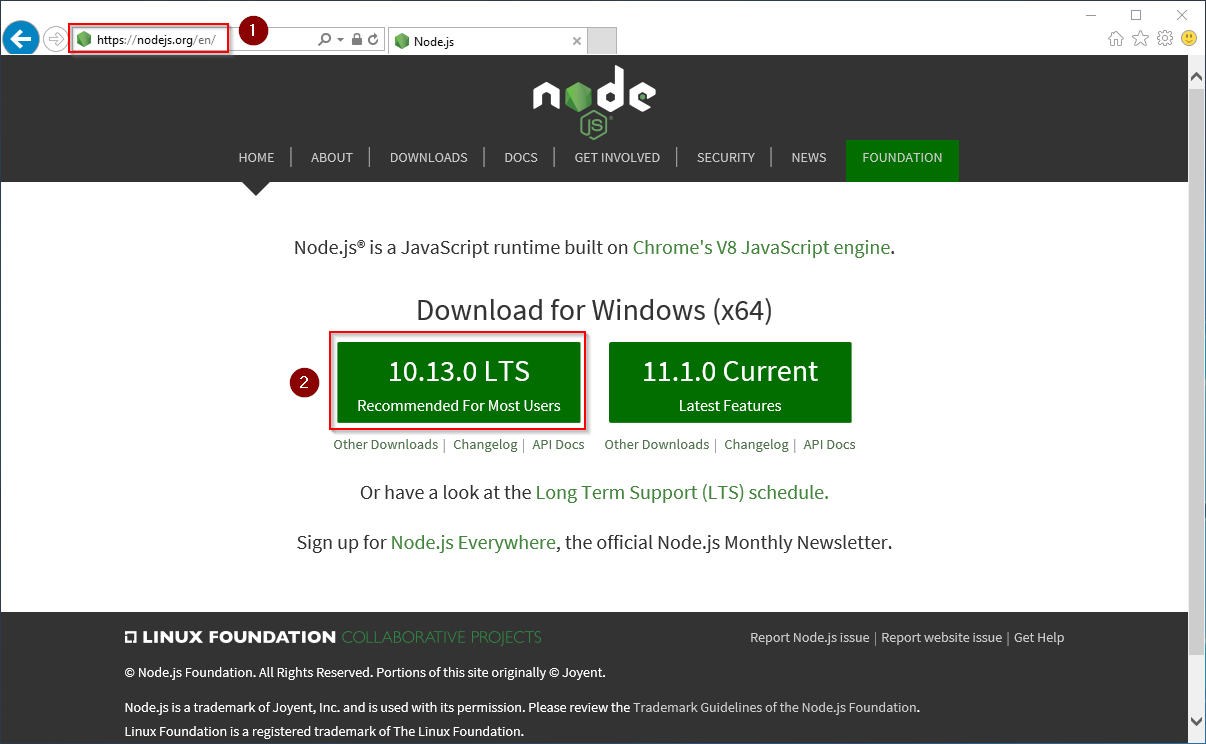Download the 10.13.0 LTS version

click(459, 383)
